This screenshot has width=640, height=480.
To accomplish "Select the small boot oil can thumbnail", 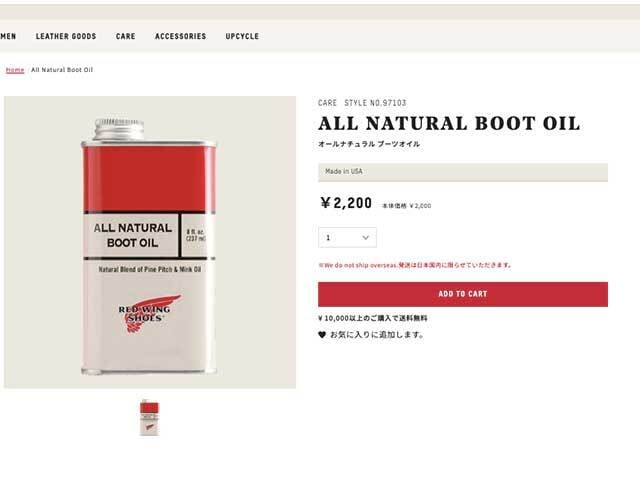I will 149,418.
